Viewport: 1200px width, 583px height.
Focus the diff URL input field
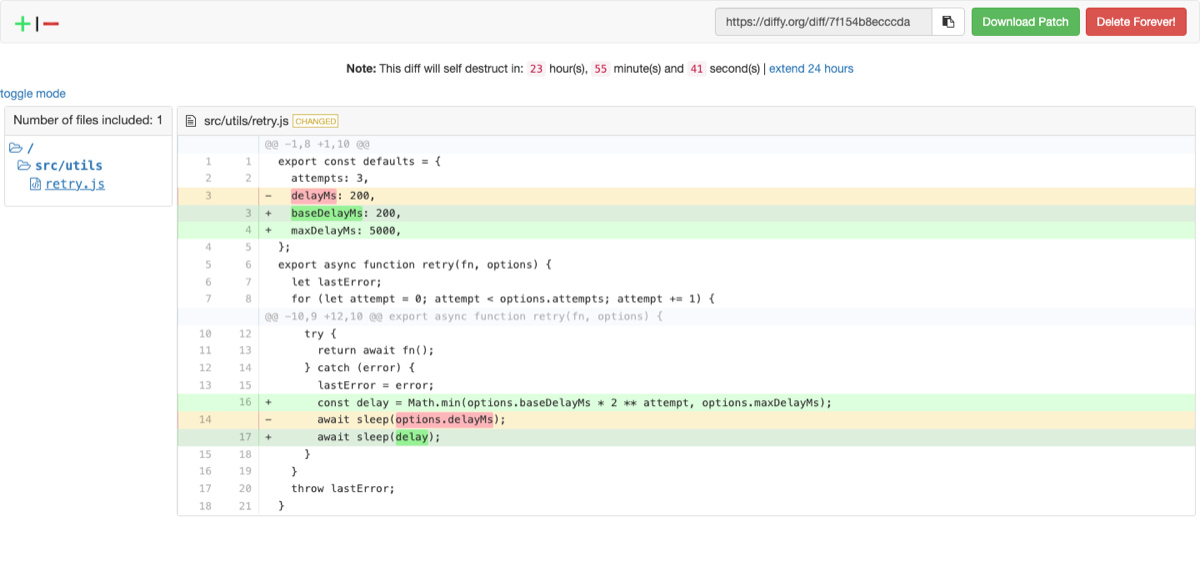tap(824, 22)
